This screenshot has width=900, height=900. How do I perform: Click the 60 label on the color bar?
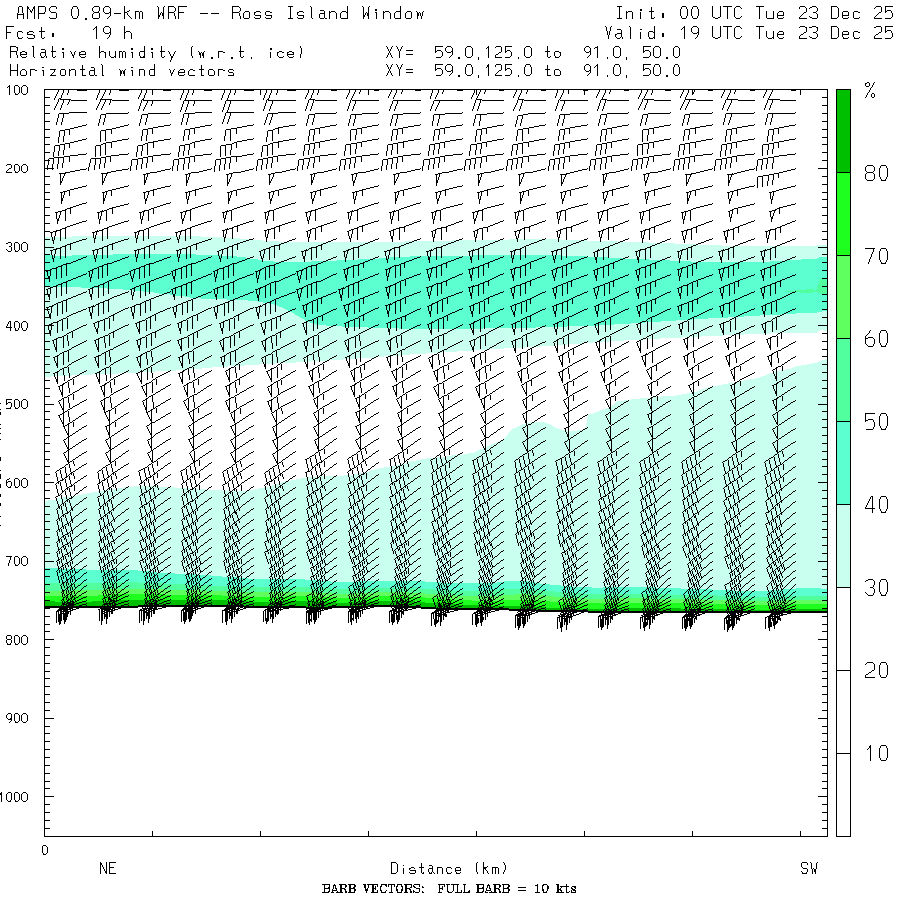click(x=876, y=339)
